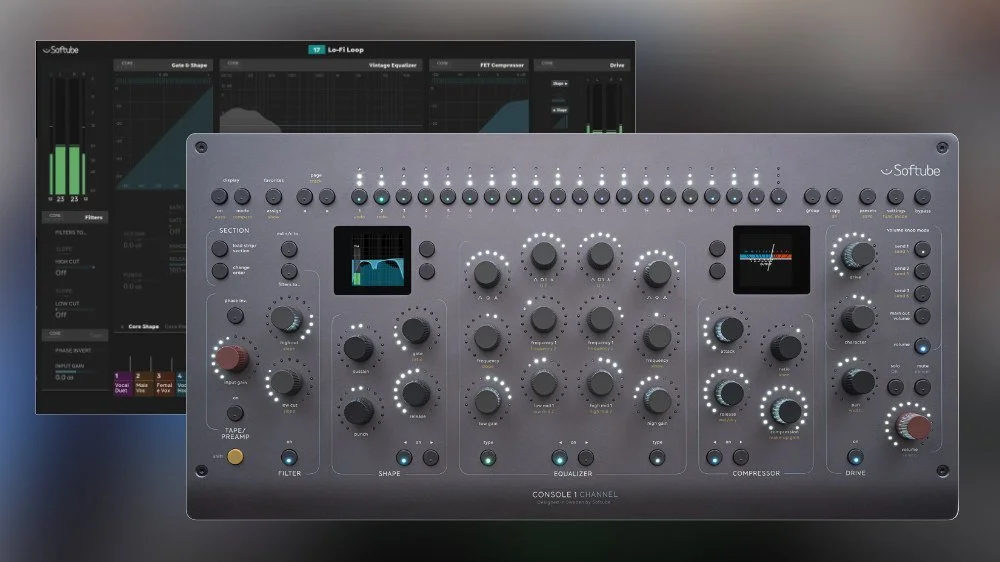The image size is (1000, 562).
Task: Hold the yellow shift button
Action: pyautogui.click(x=235, y=457)
